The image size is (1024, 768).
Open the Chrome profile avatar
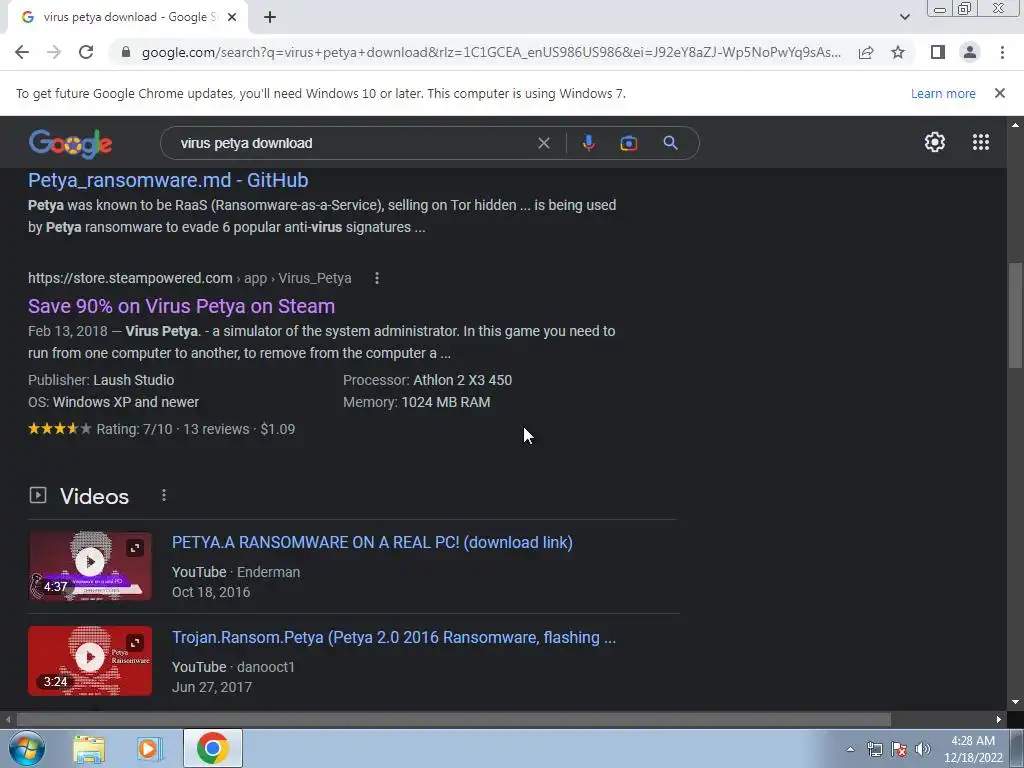pos(970,52)
